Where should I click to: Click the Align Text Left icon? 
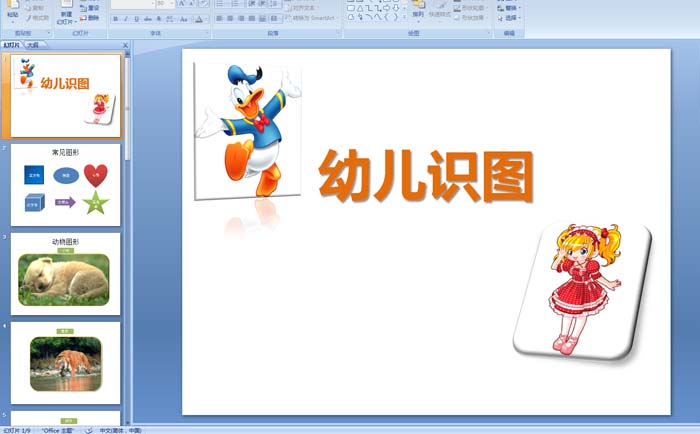pyautogui.click(x=219, y=18)
